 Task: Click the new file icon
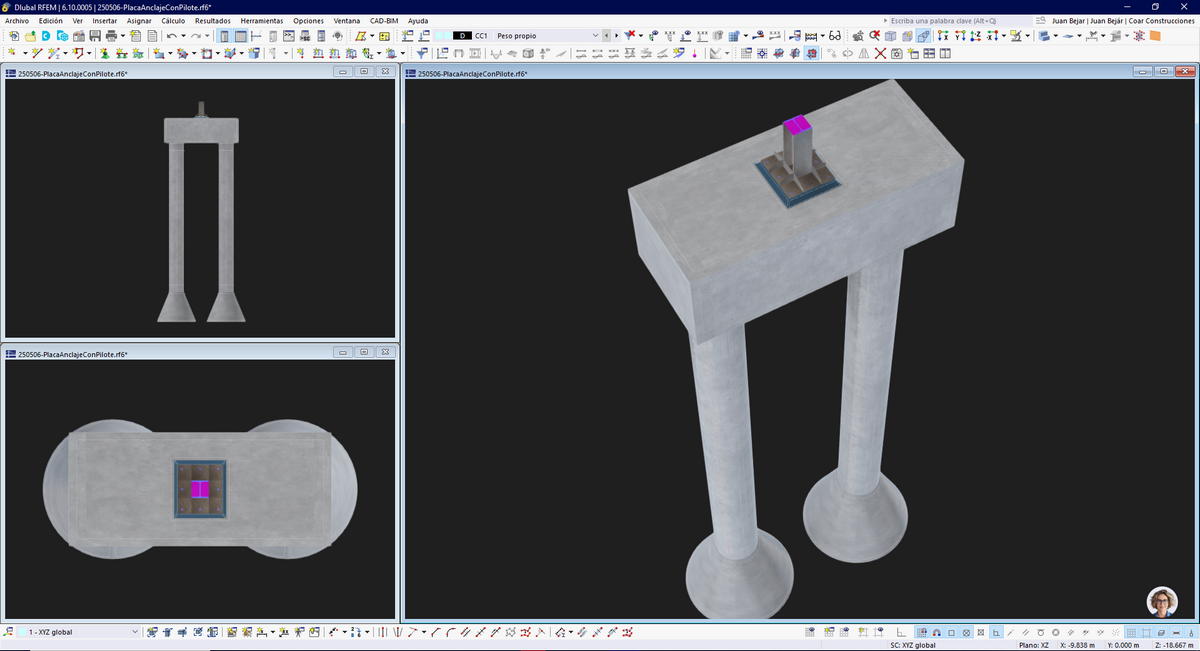pyautogui.click(x=14, y=36)
